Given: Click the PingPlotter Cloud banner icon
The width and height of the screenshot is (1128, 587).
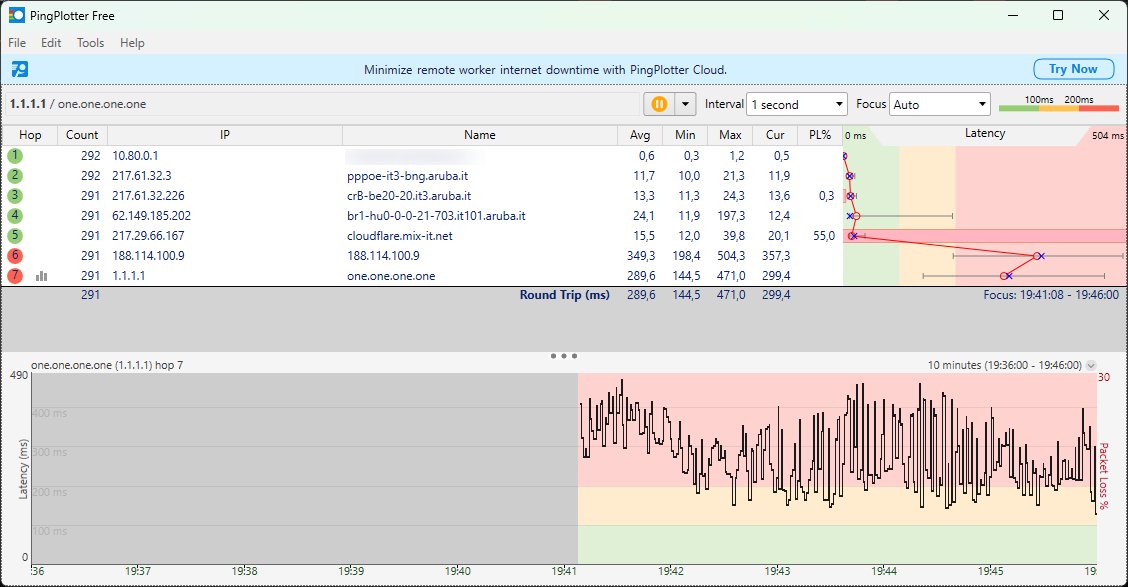Looking at the screenshot, I should [19, 69].
